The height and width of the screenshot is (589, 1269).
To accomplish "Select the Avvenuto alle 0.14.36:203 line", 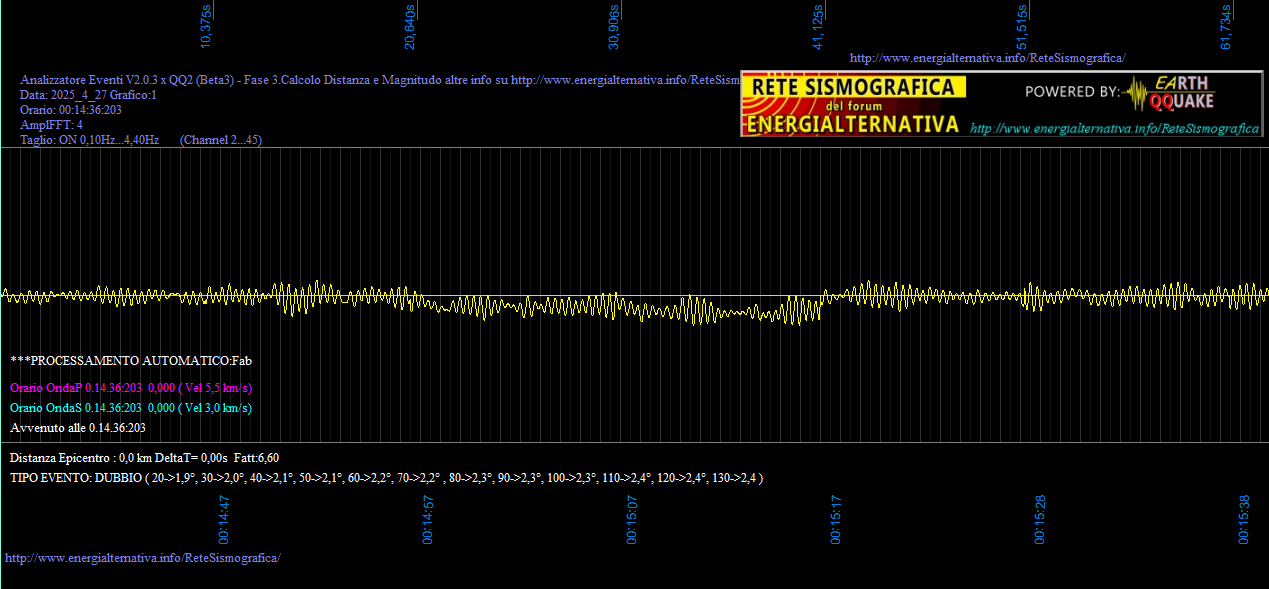I will pyautogui.click(x=78, y=428).
